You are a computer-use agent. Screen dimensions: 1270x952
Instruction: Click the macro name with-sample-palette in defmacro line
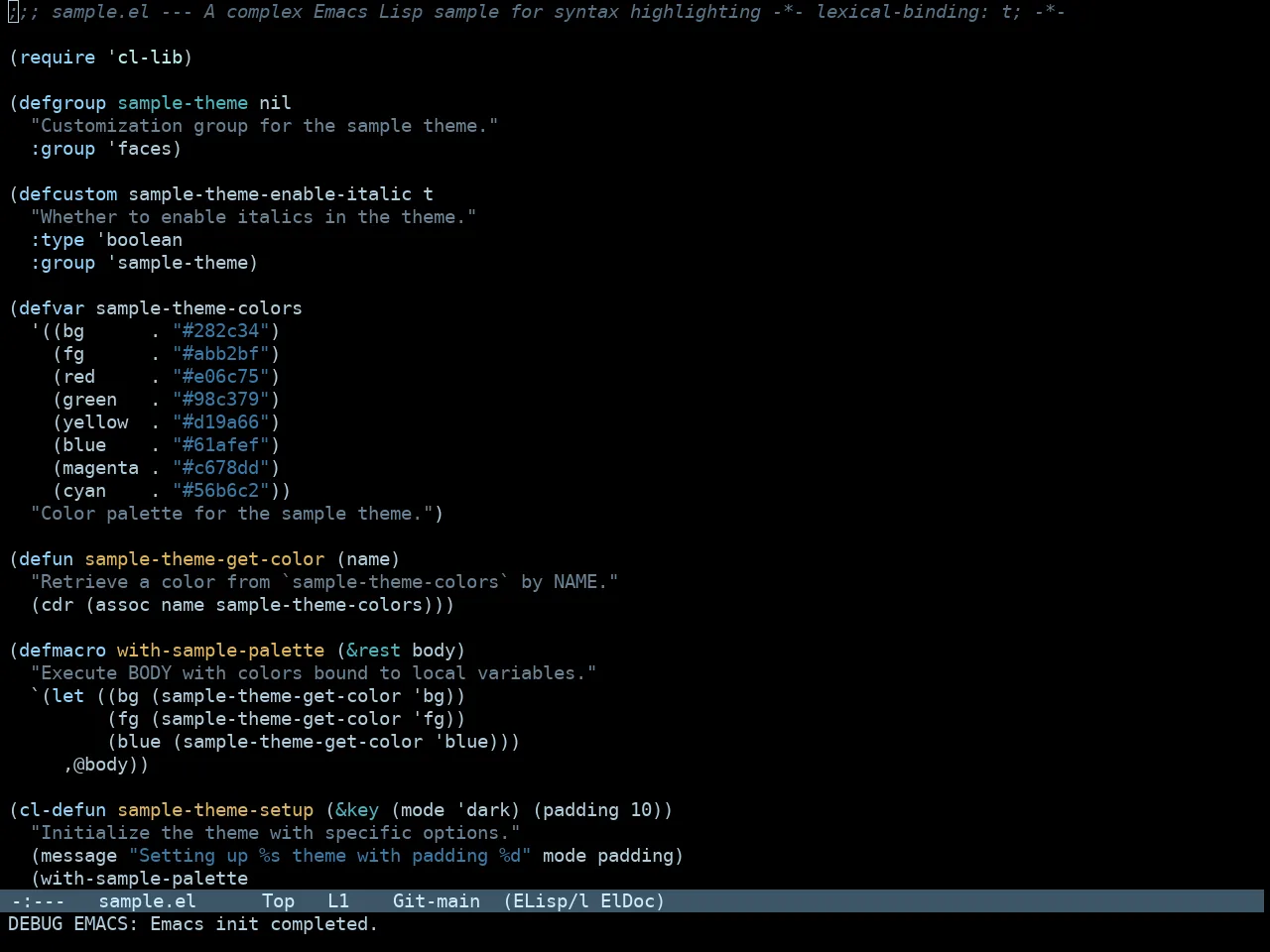pyautogui.click(x=221, y=650)
